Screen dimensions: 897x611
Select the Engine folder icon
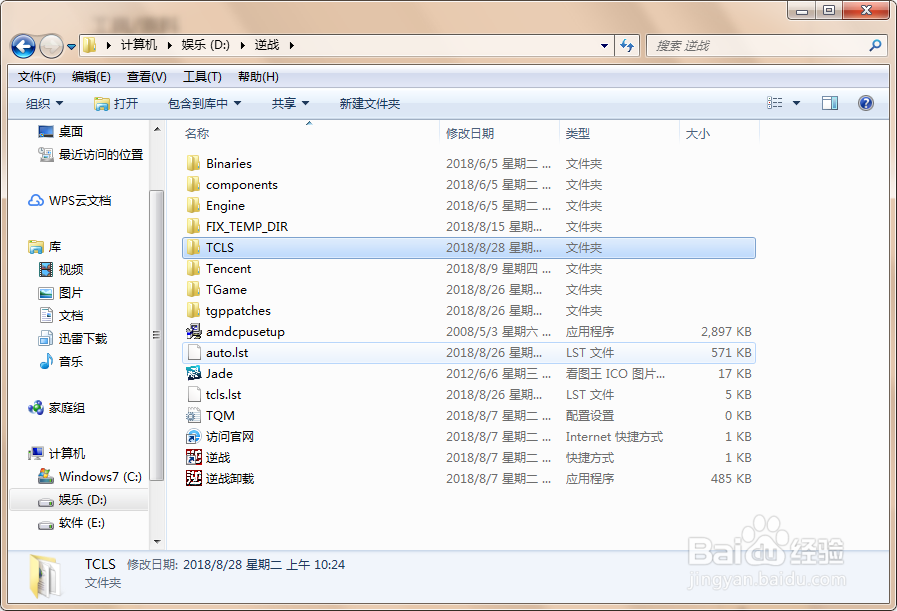point(193,206)
